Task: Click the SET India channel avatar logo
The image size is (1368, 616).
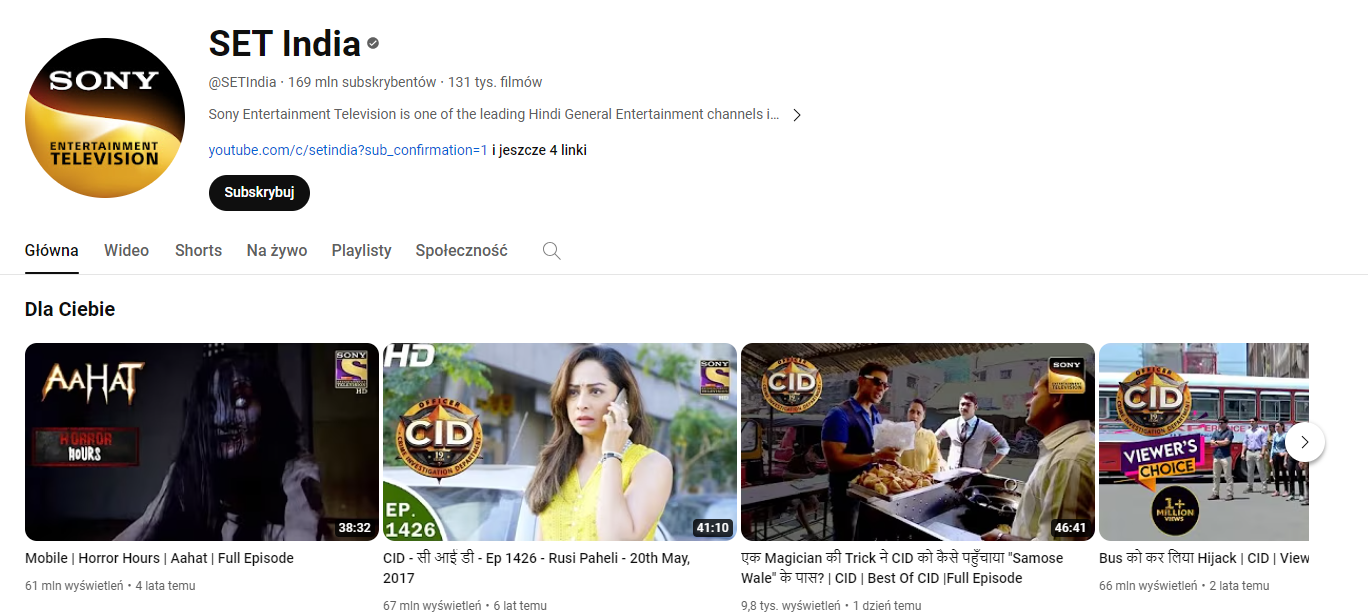Action: pyautogui.click(x=105, y=119)
